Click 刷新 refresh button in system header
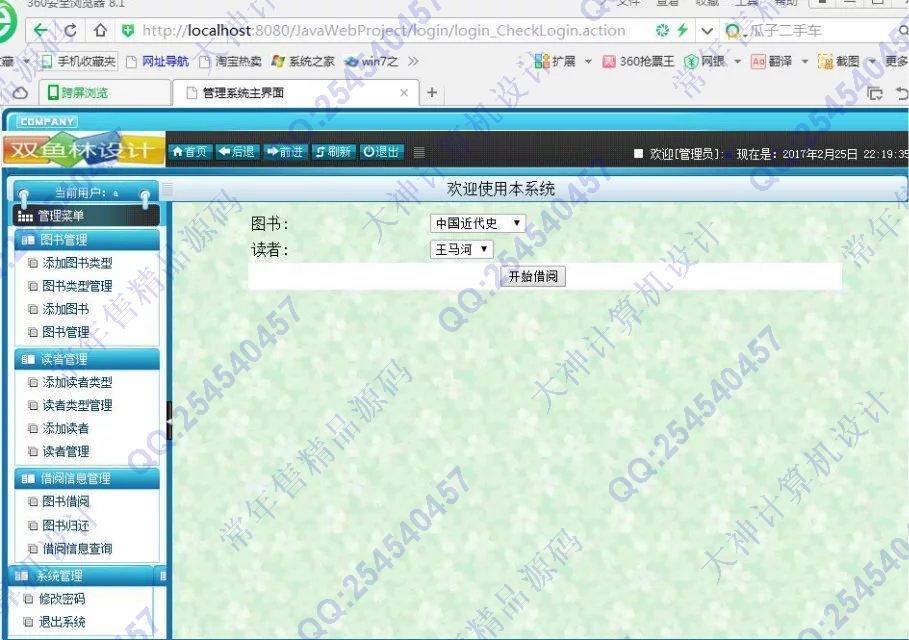The height and width of the screenshot is (640, 909). tap(333, 152)
